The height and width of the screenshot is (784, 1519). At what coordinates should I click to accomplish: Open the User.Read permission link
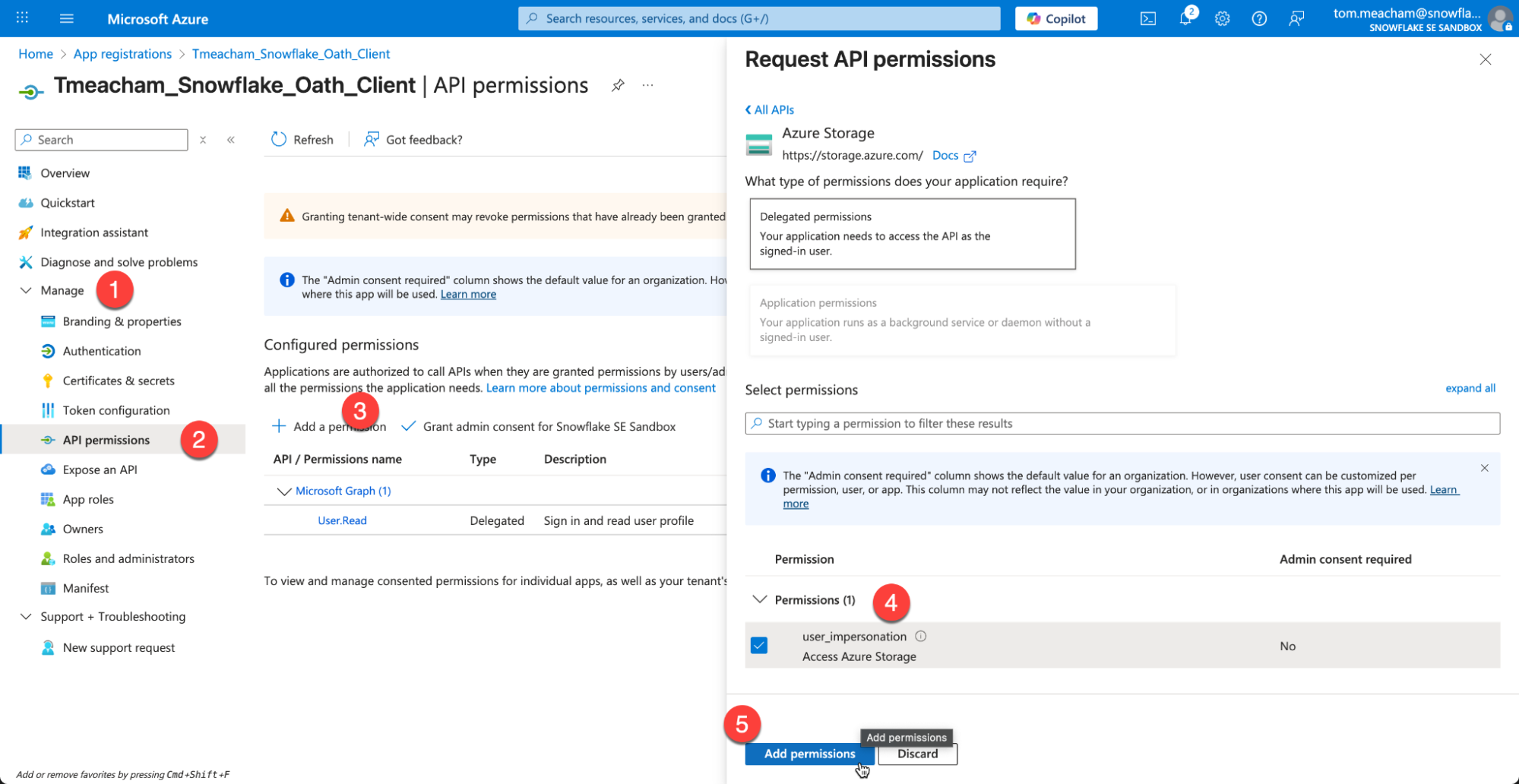pos(342,520)
